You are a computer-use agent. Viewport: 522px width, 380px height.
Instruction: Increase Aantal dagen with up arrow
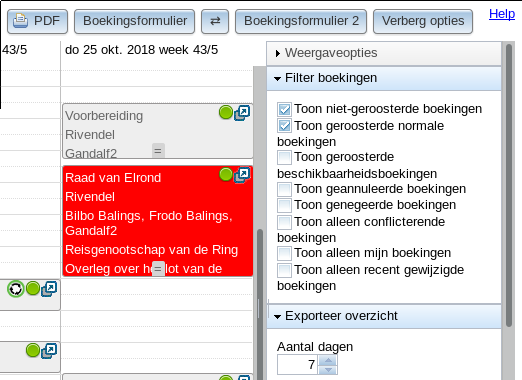coord(328,360)
